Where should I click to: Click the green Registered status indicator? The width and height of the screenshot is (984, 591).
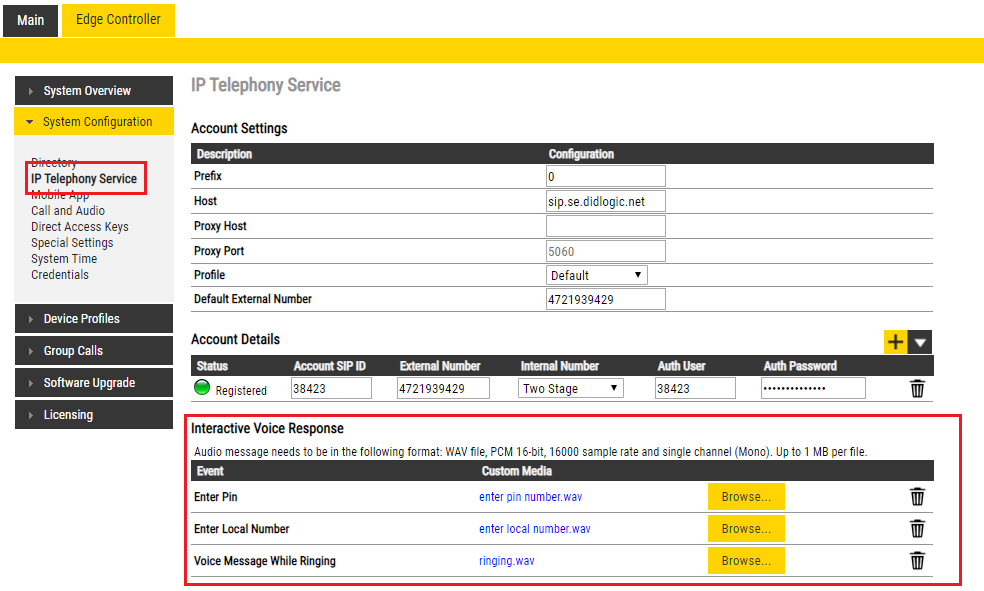(203, 388)
